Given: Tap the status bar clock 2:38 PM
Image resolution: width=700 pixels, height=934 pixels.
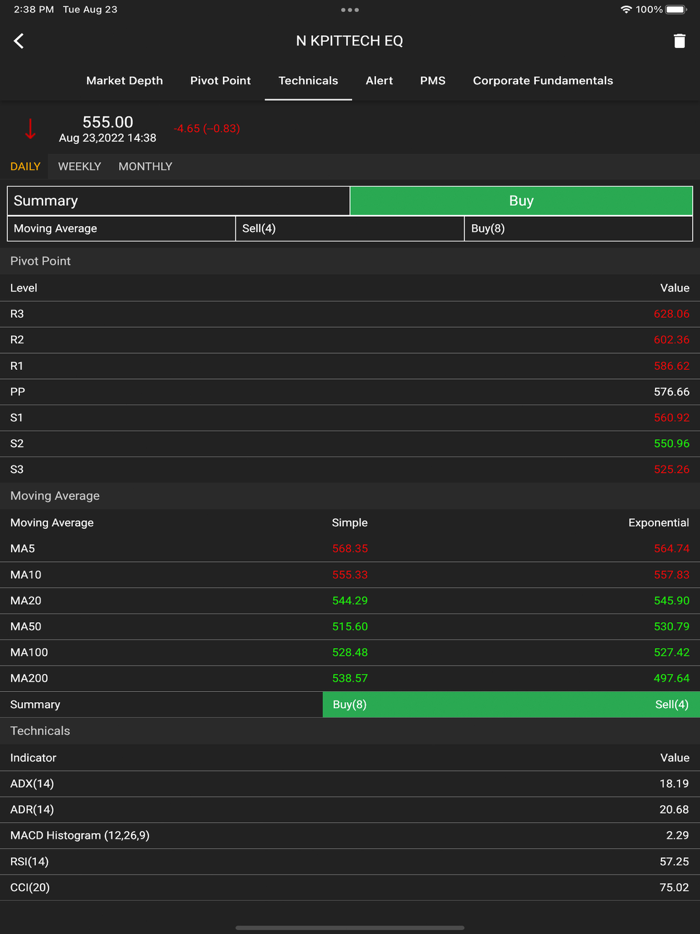Looking at the screenshot, I should (x=33, y=10).
